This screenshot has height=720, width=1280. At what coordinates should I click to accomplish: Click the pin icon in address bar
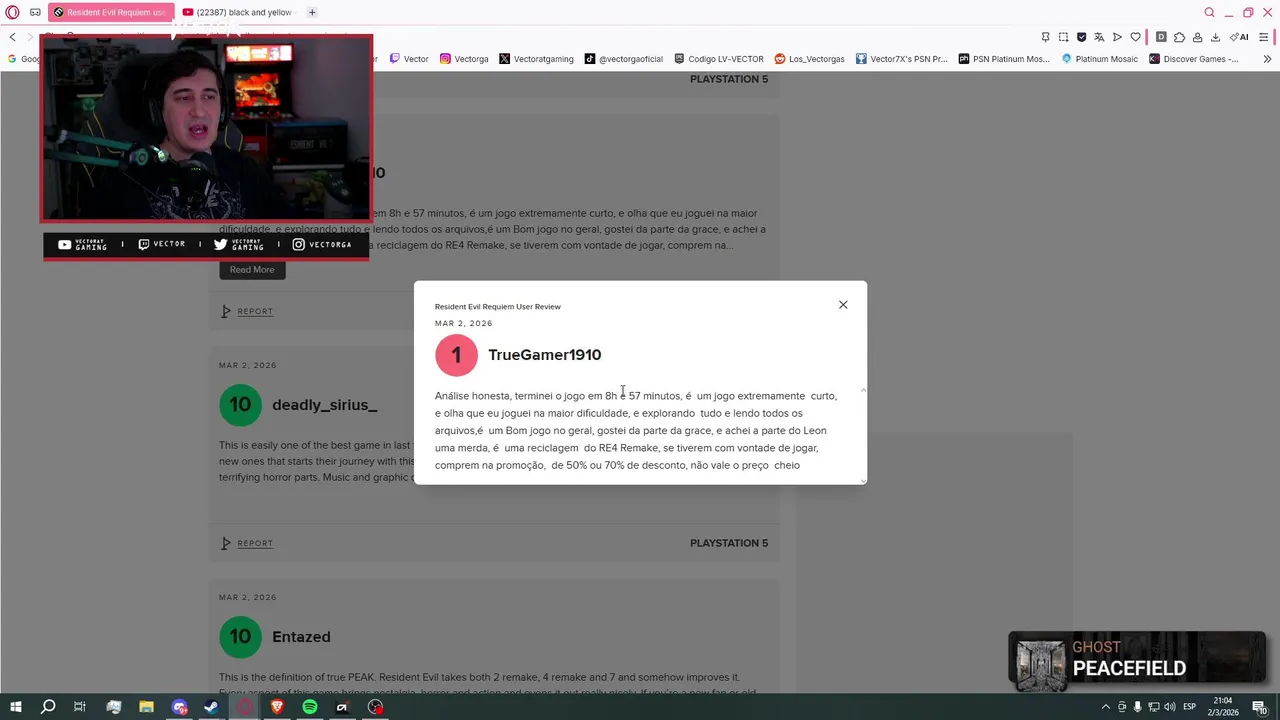[x=1045, y=37]
